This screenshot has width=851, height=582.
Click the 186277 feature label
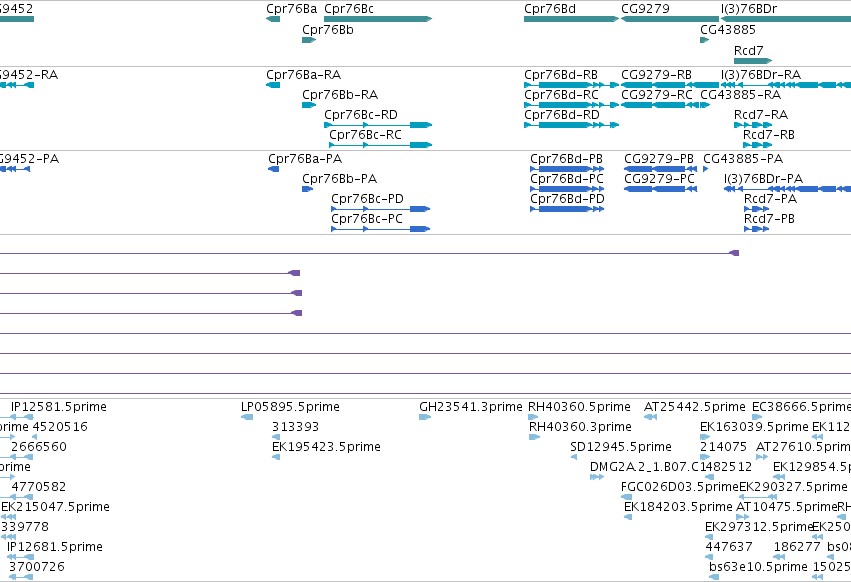pos(797,547)
